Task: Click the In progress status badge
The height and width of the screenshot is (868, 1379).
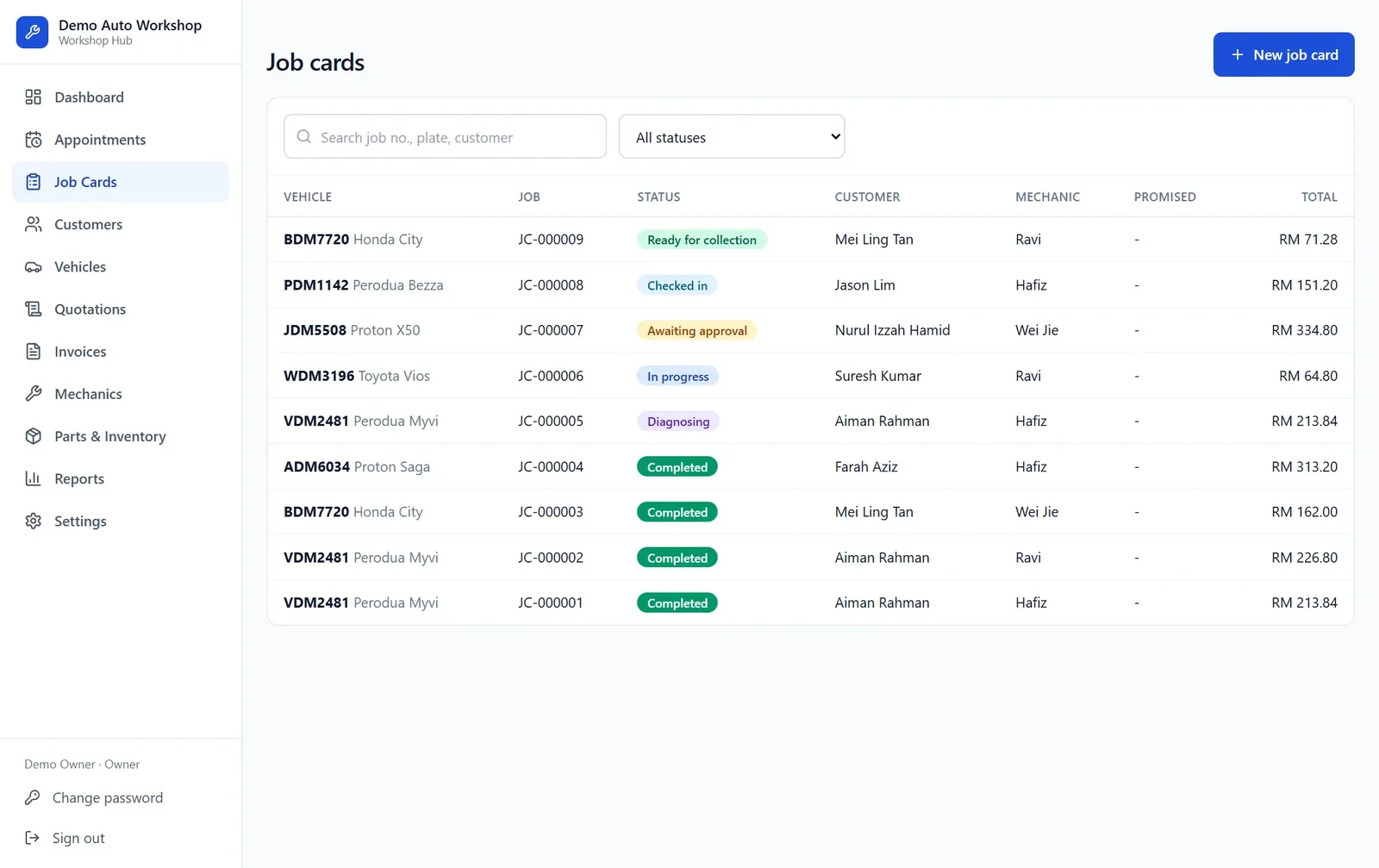Action: click(x=677, y=377)
